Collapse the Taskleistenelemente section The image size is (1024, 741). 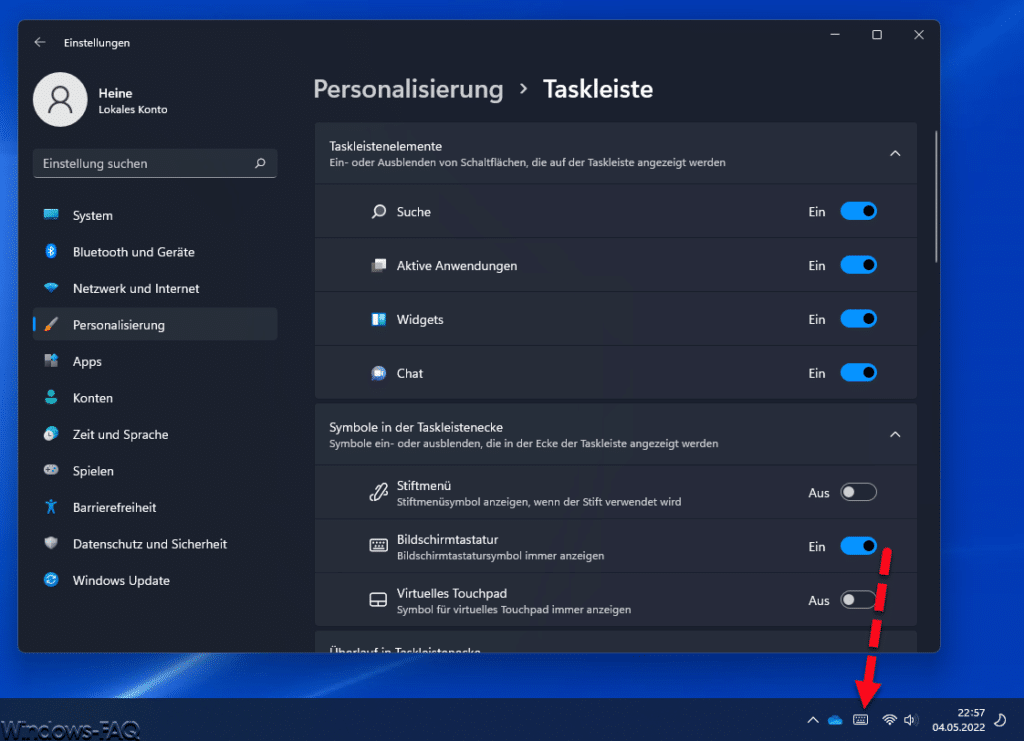(895, 153)
